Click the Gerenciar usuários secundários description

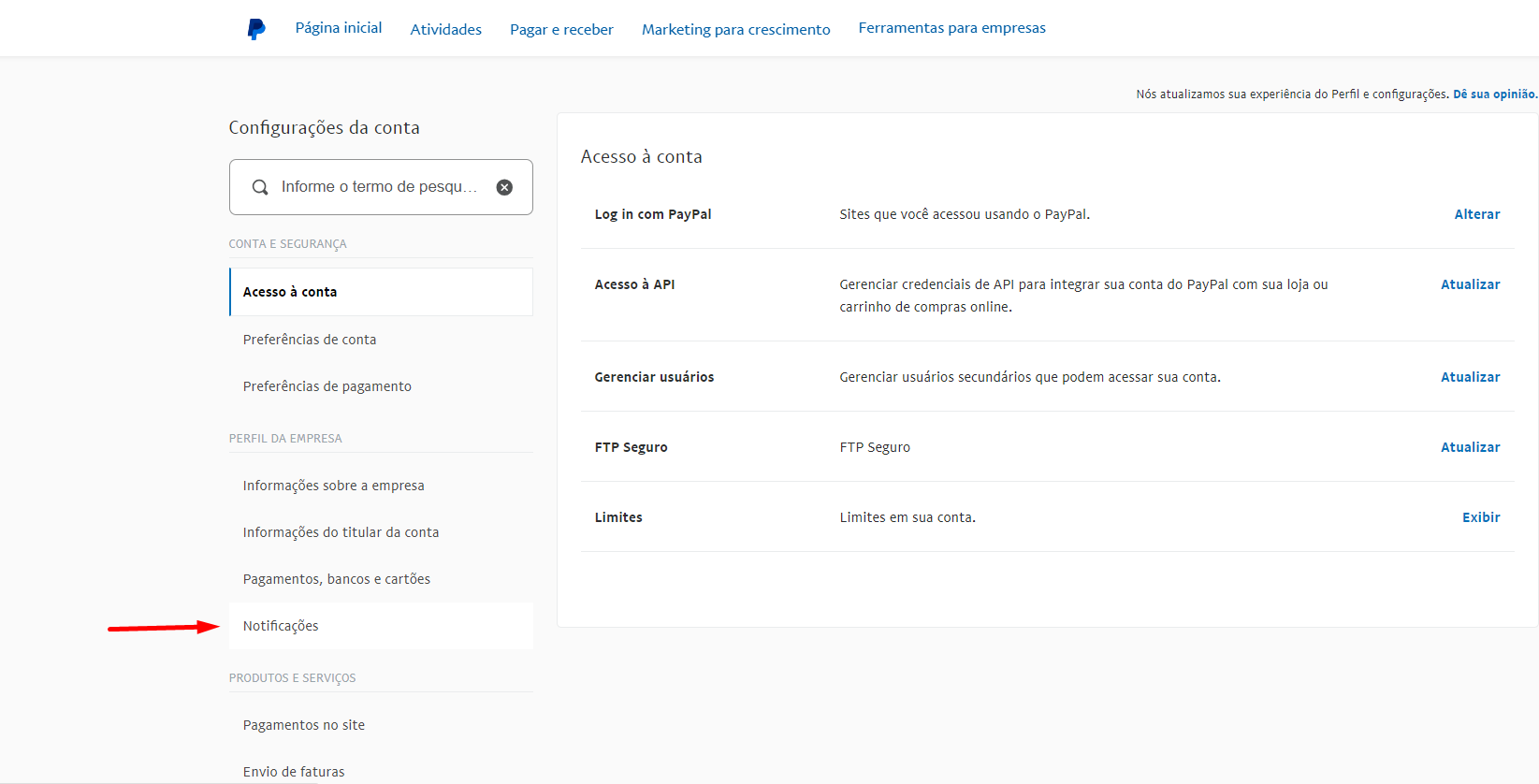tap(1030, 377)
